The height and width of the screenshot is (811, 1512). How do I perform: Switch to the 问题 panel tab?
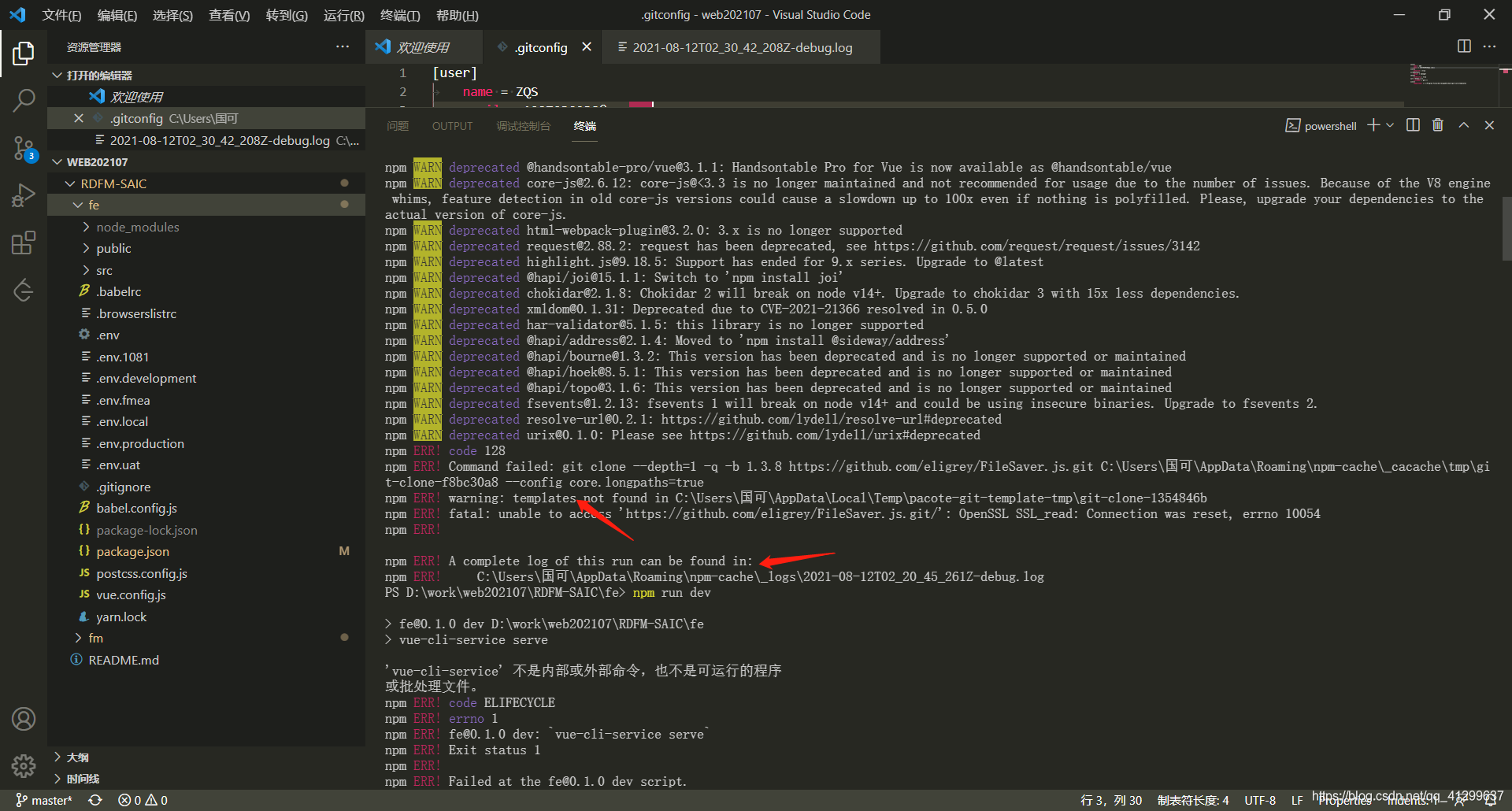coord(398,126)
